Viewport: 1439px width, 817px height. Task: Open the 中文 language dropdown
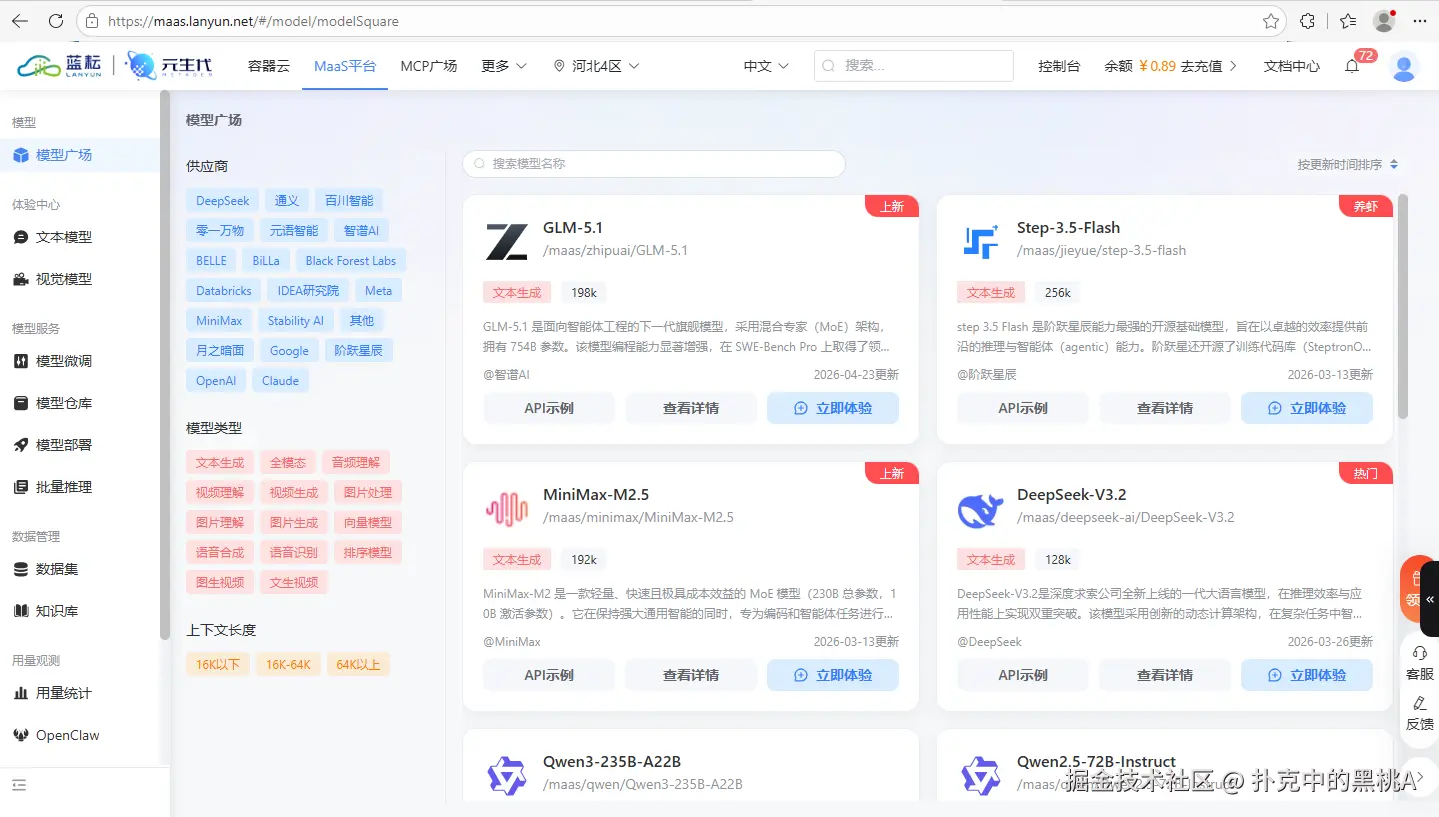[766, 66]
